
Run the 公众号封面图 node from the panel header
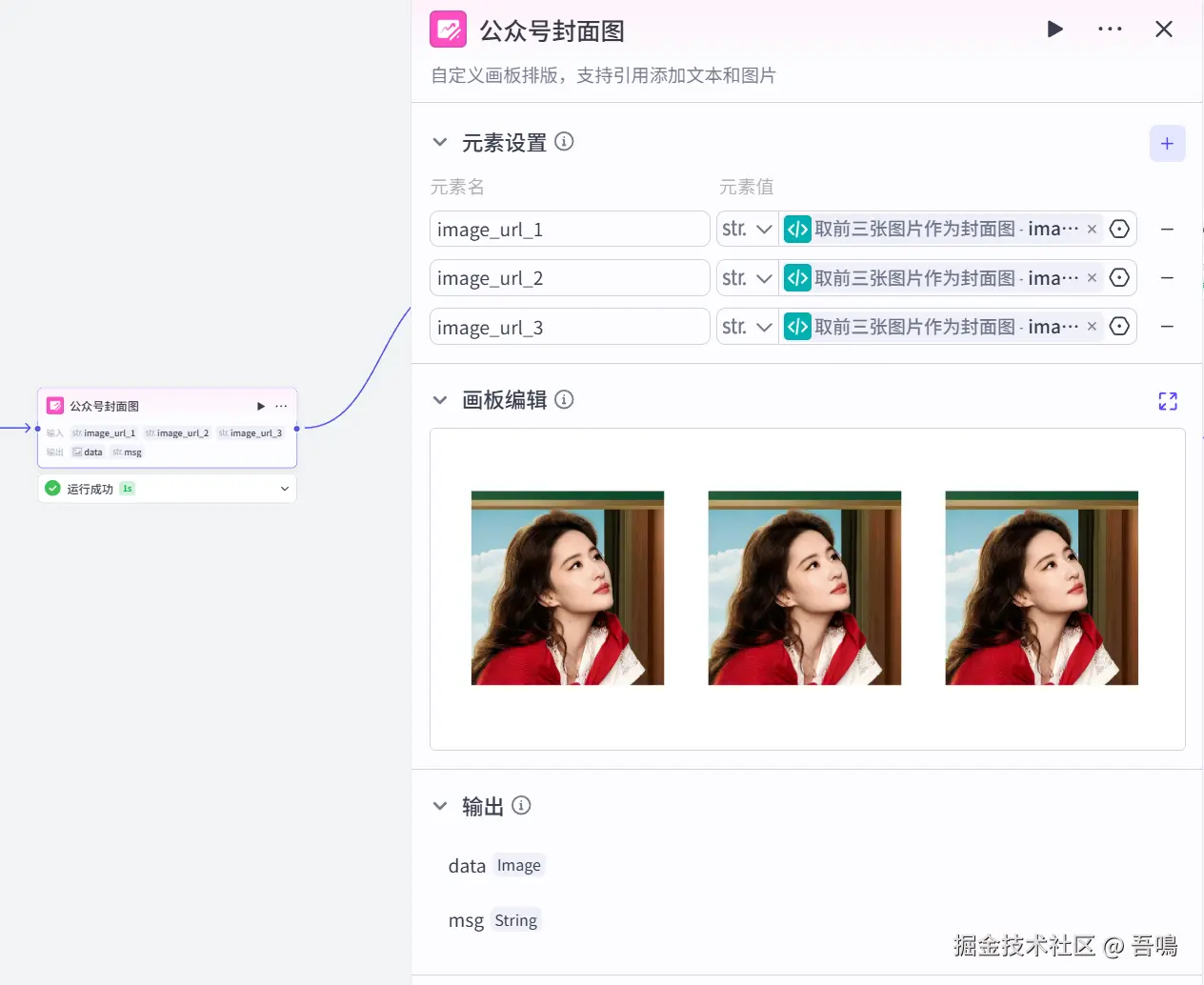pos(1054,30)
